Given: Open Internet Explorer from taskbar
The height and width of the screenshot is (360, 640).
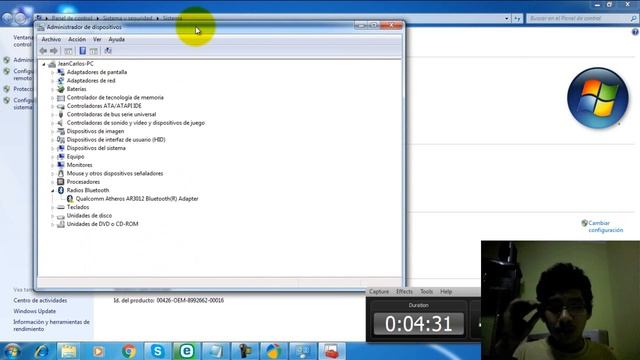Looking at the screenshot, I should [41, 351].
